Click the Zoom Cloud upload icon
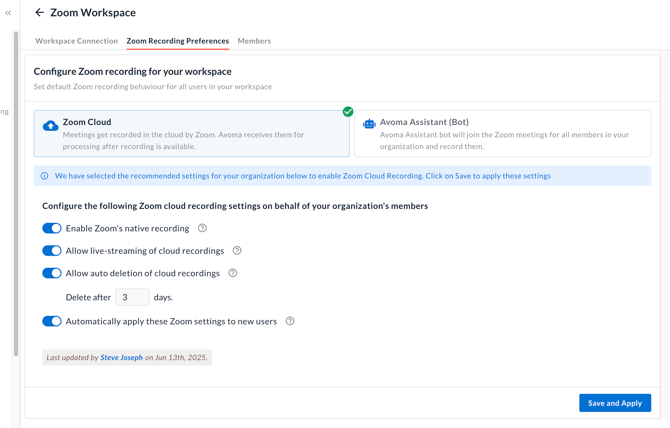 click(x=50, y=126)
